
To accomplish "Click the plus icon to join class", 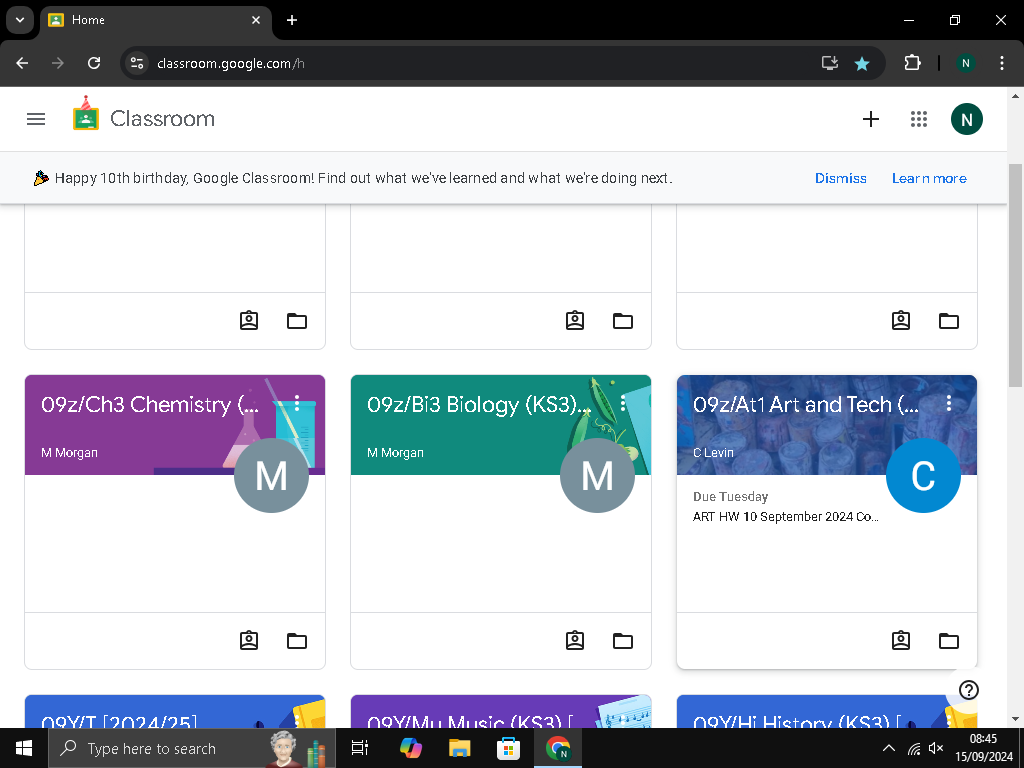I will tap(871, 119).
